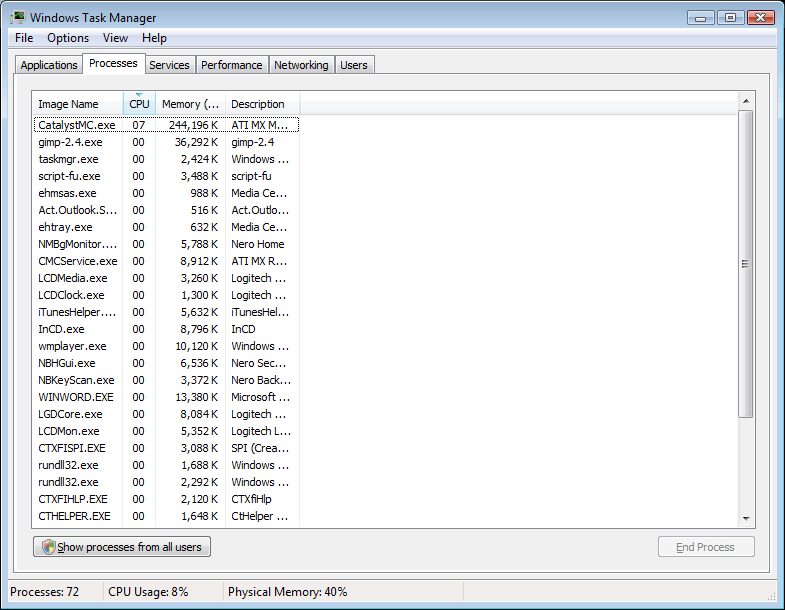Select the LCDMedia.exe process
This screenshot has width=785, height=610.
pyautogui.click(x=166, y=278)
